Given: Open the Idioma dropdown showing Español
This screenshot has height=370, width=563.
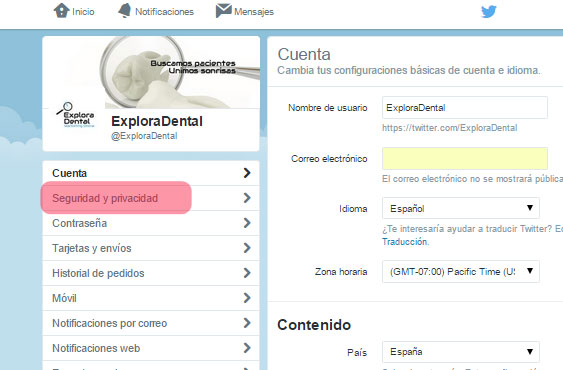Looking at the screenshot, I should point(461,208).
